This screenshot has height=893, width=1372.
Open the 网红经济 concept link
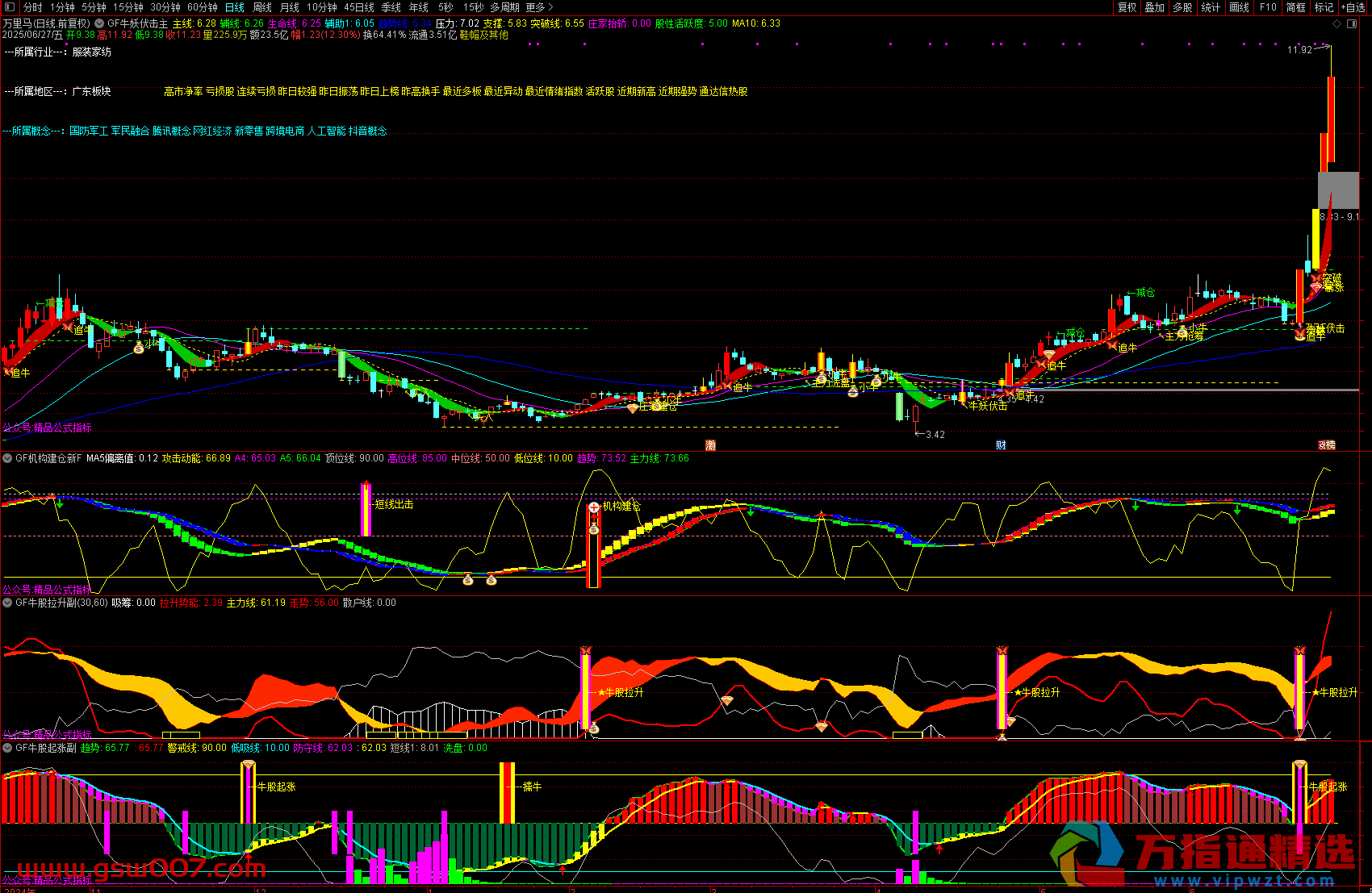[212, 131]
